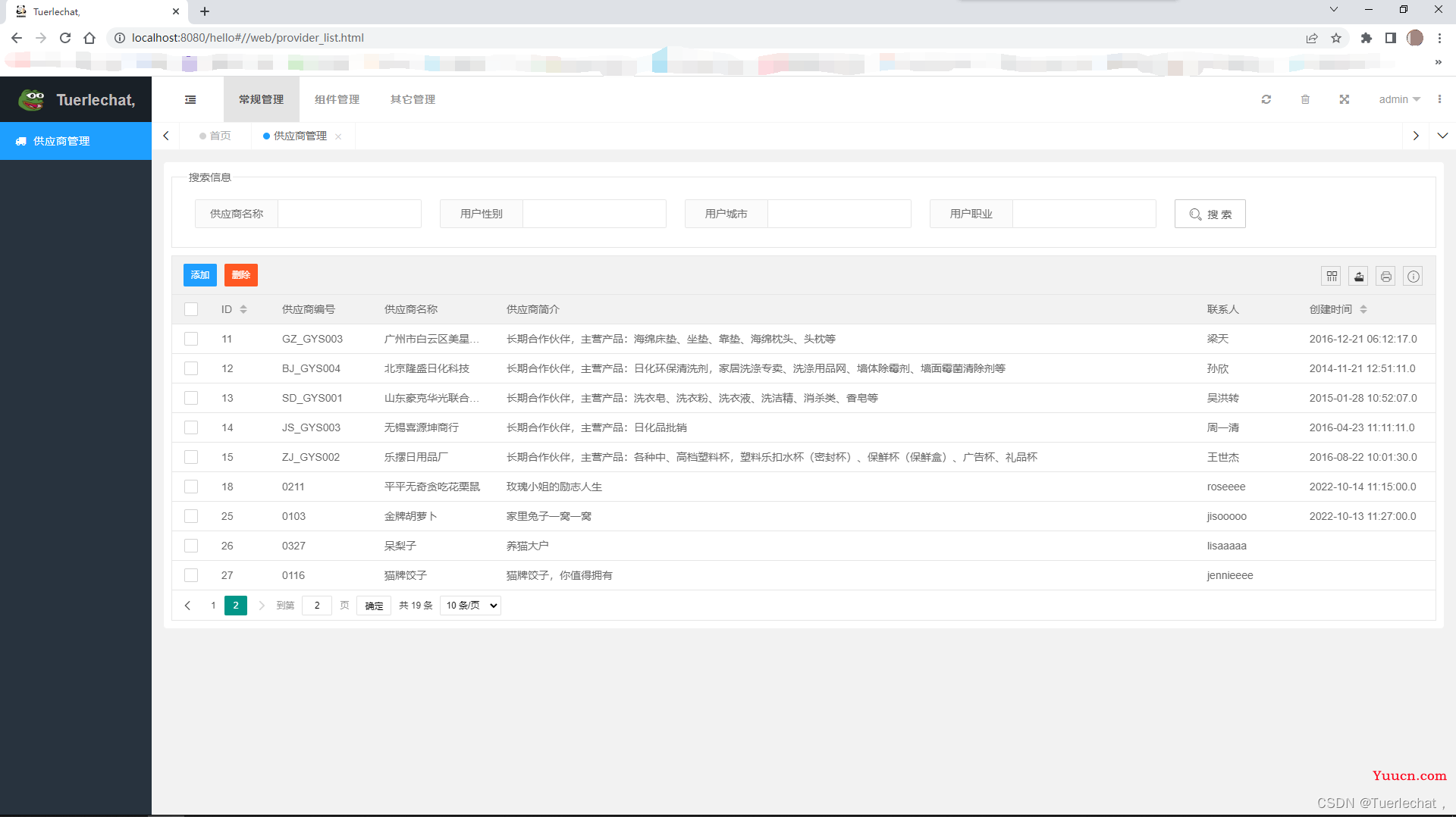This screenshot has width=1456, height=817.
Task: Check the row for GZ_GYS003
Action: (191, 339)
